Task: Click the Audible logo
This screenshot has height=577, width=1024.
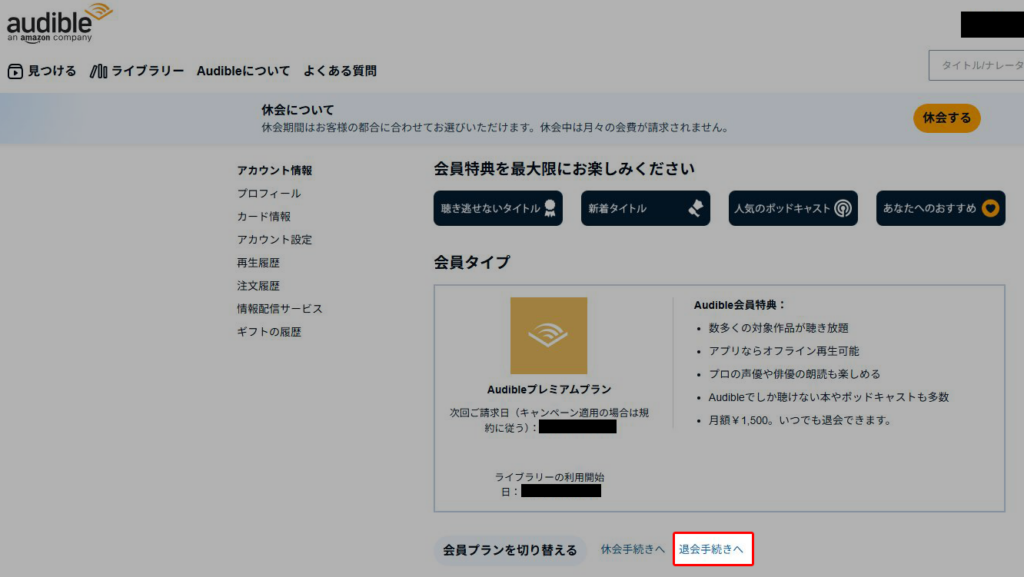Action: pos(59,23)
